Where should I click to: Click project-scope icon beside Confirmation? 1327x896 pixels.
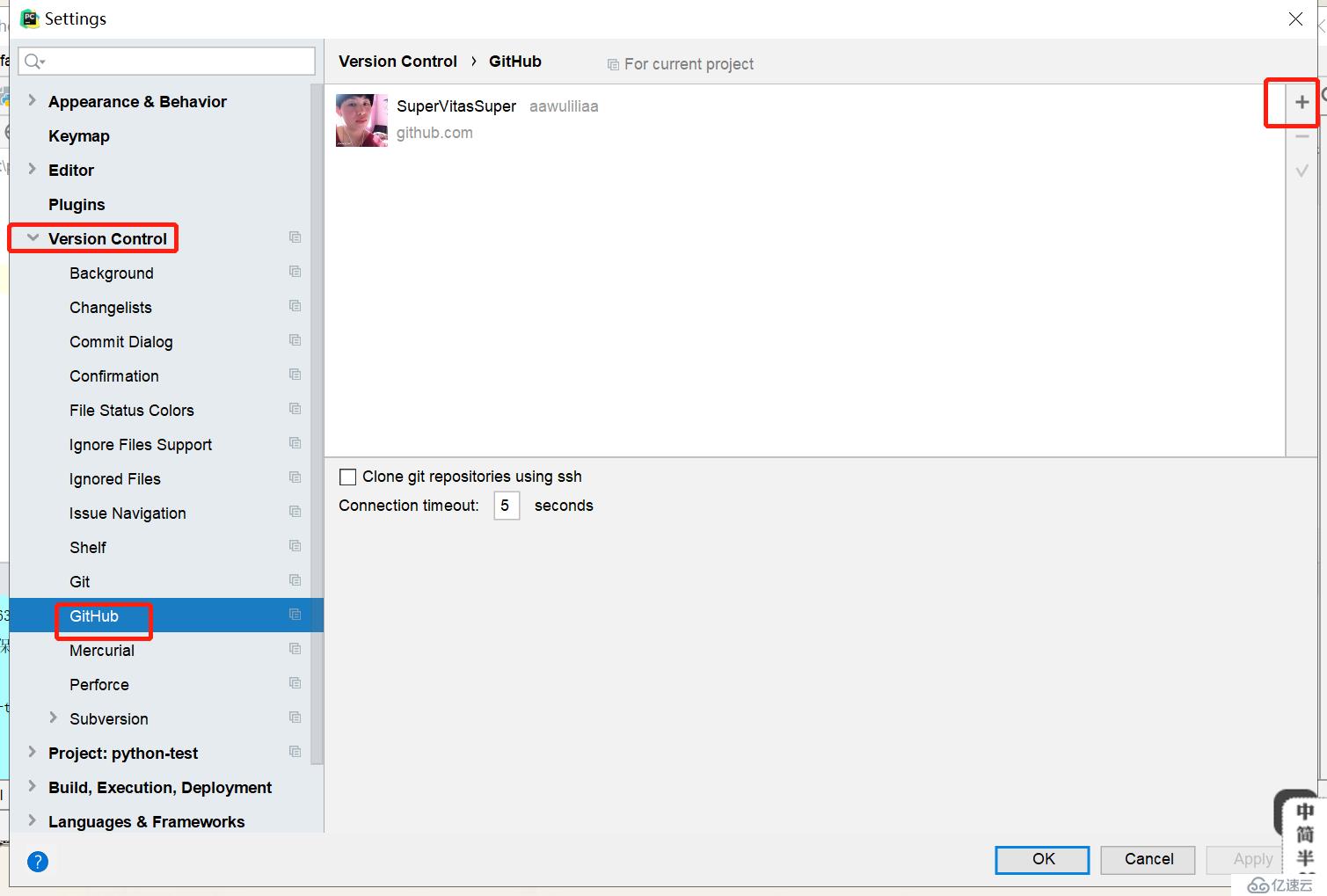(x=295, y=375)
